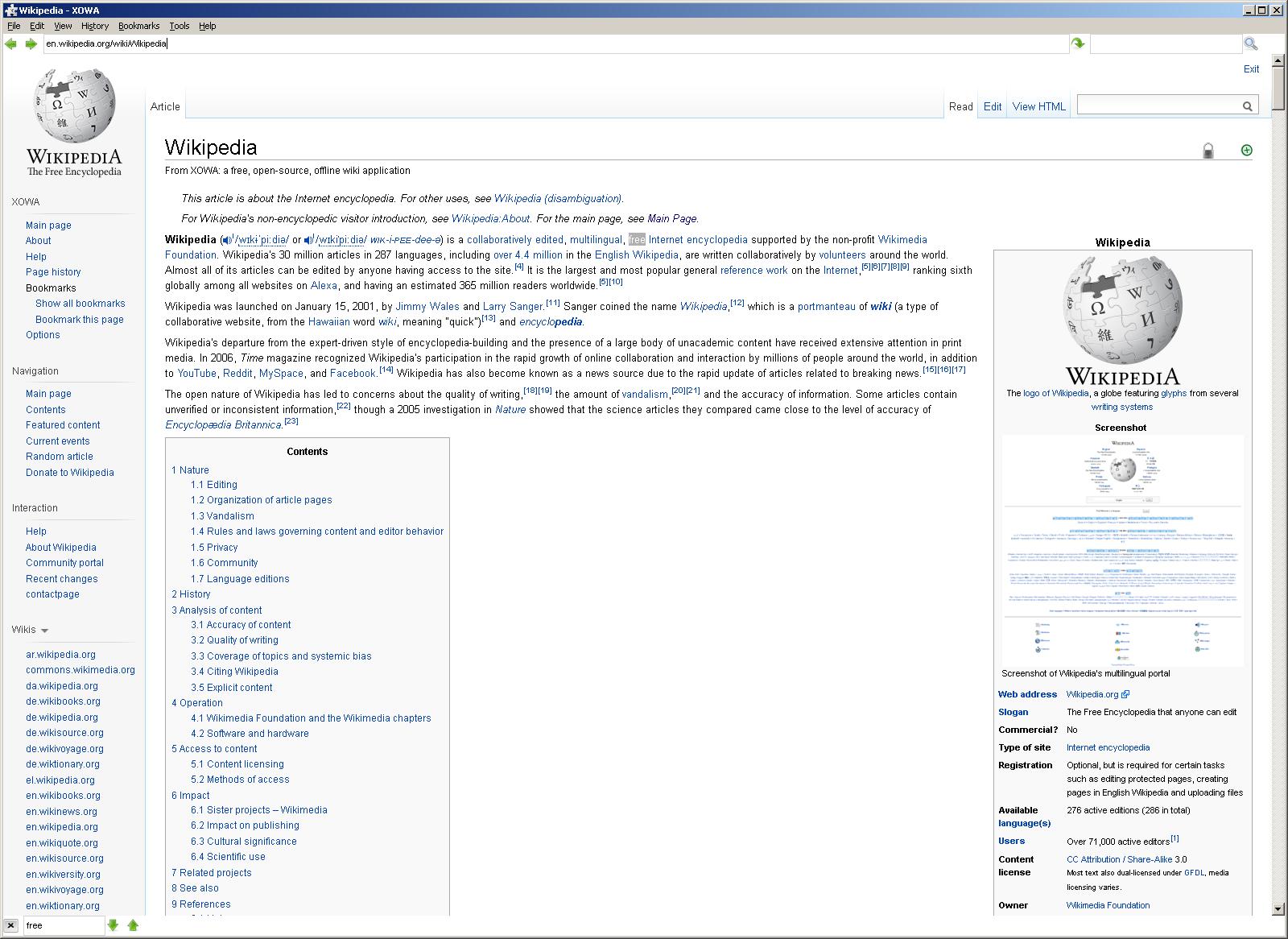The height and width of the screenshot is (939, 1288).
Task: Click the Wikipedia globe logo in the sidebar
Action: click(x=74, y=122)
